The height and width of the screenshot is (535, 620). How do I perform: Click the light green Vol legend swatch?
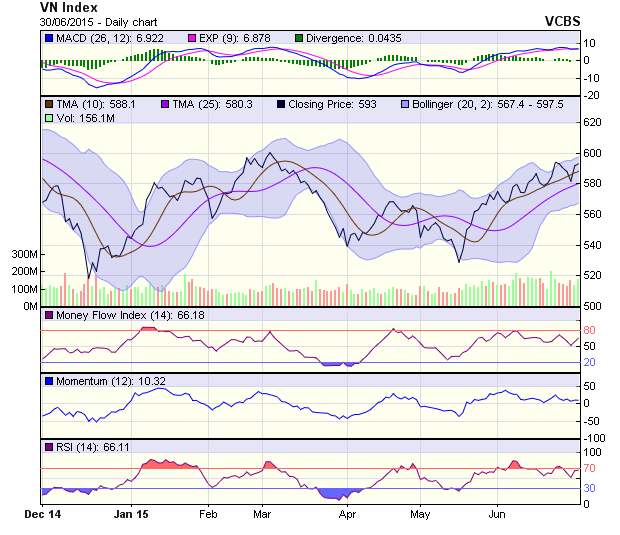pos(48,118)
